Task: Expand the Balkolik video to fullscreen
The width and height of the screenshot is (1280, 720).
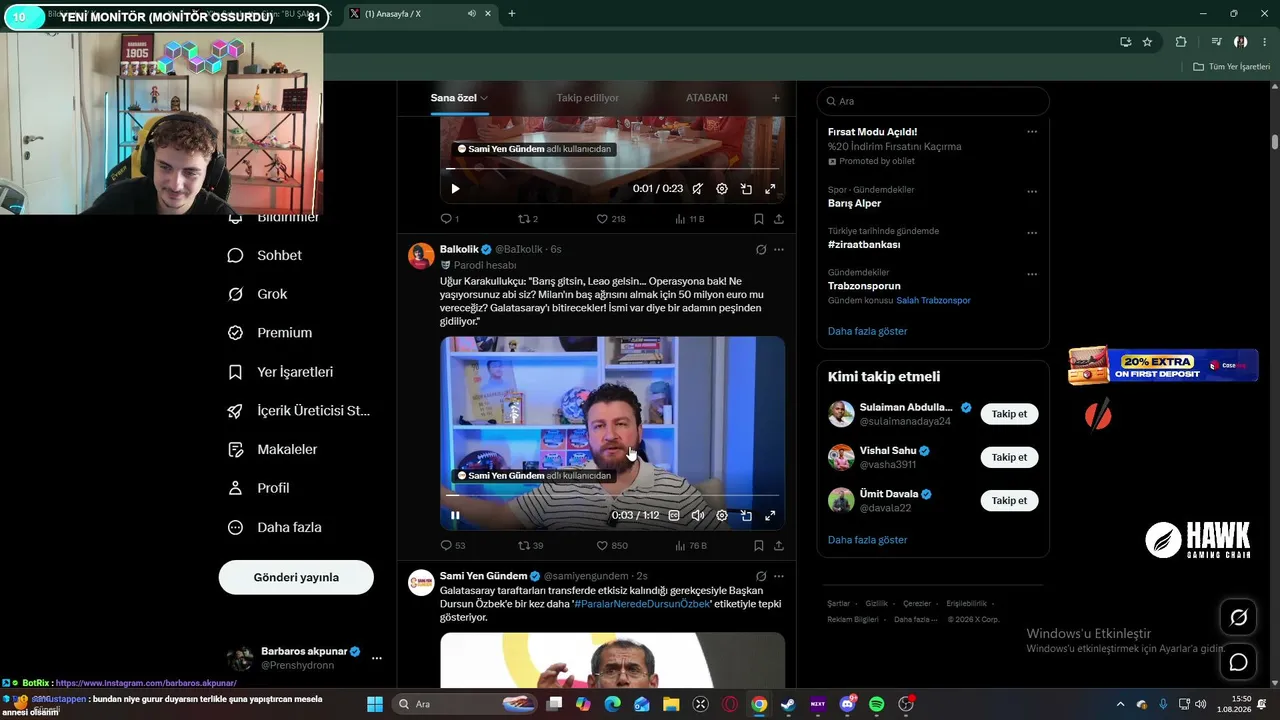Action: click(770, 516)
